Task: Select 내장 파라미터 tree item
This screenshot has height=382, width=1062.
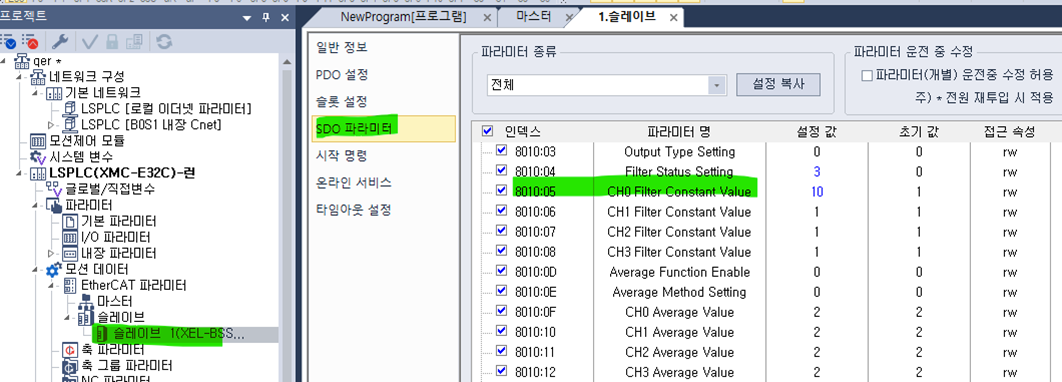Action: [118, 253]
